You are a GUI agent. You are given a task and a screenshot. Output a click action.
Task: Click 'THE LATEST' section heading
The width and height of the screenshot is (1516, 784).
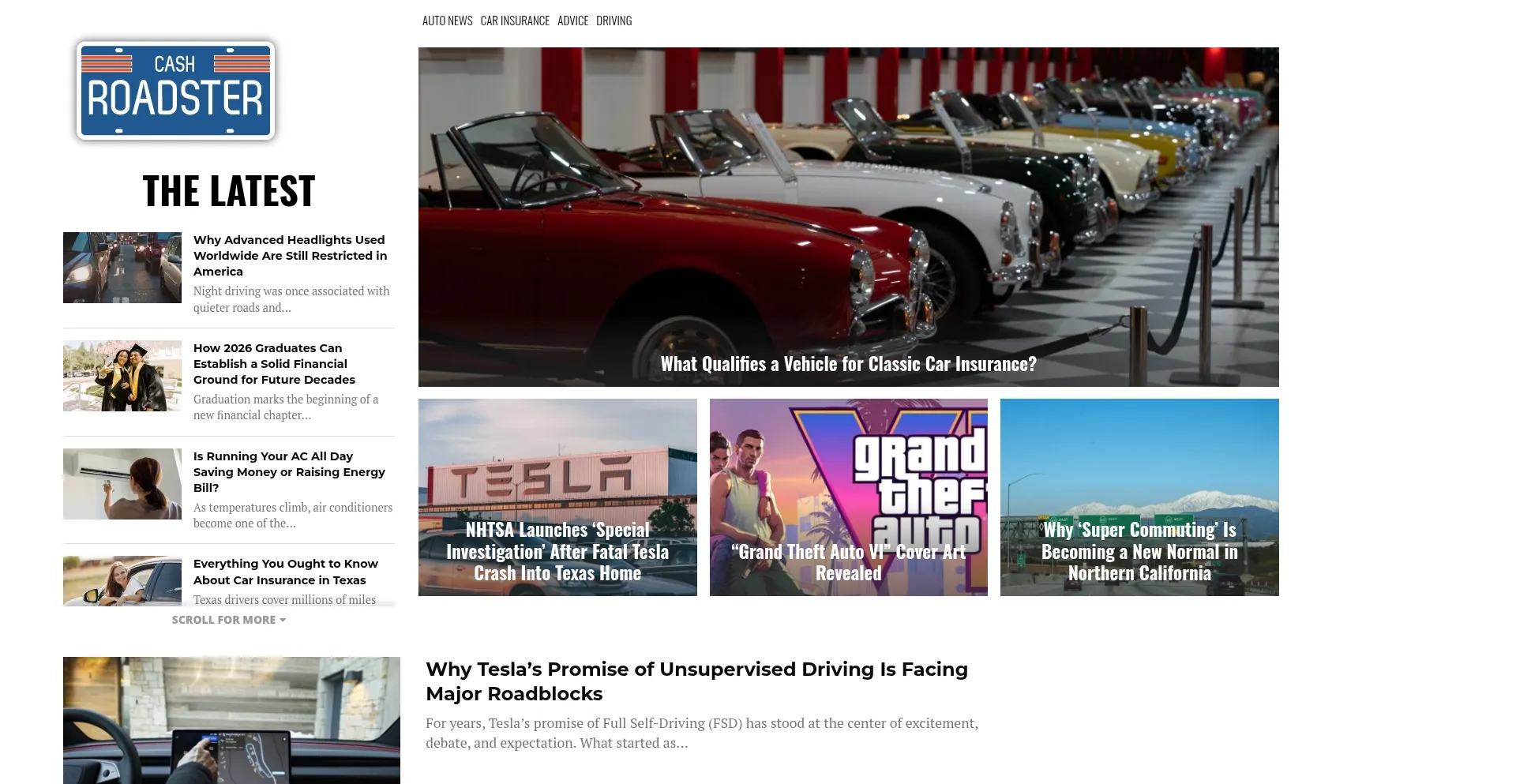tap(229, 191)
